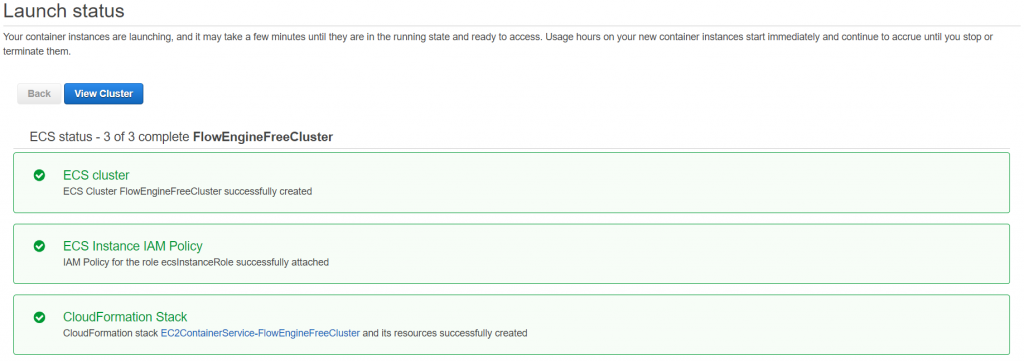
Task: Click the 'ECS status - 3 of 3 complete' text
Action: [110, 137]
